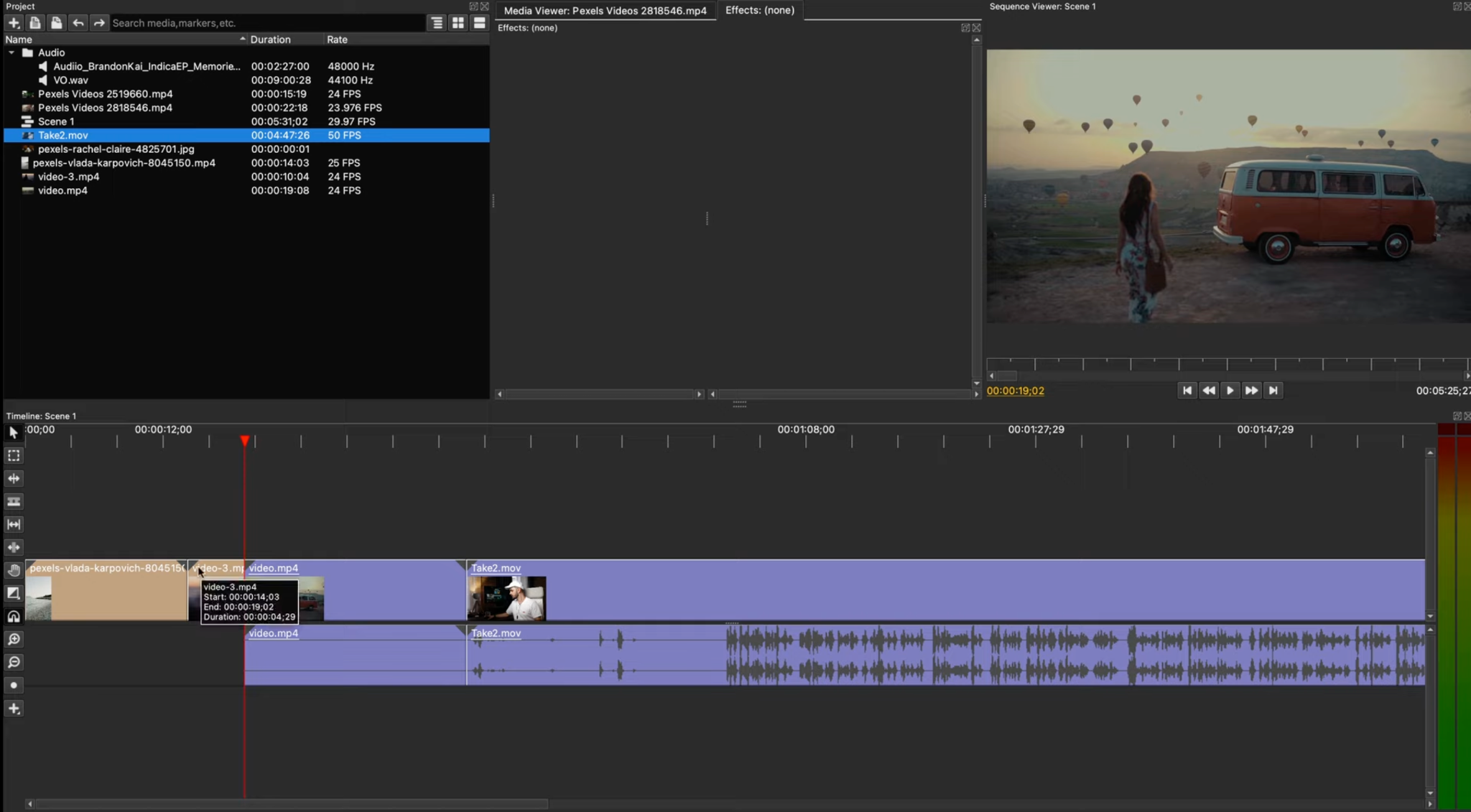The image size is (1471, 812).
Task: Click the timecode 00:00:19;02 link
Action: [1015, 391]
